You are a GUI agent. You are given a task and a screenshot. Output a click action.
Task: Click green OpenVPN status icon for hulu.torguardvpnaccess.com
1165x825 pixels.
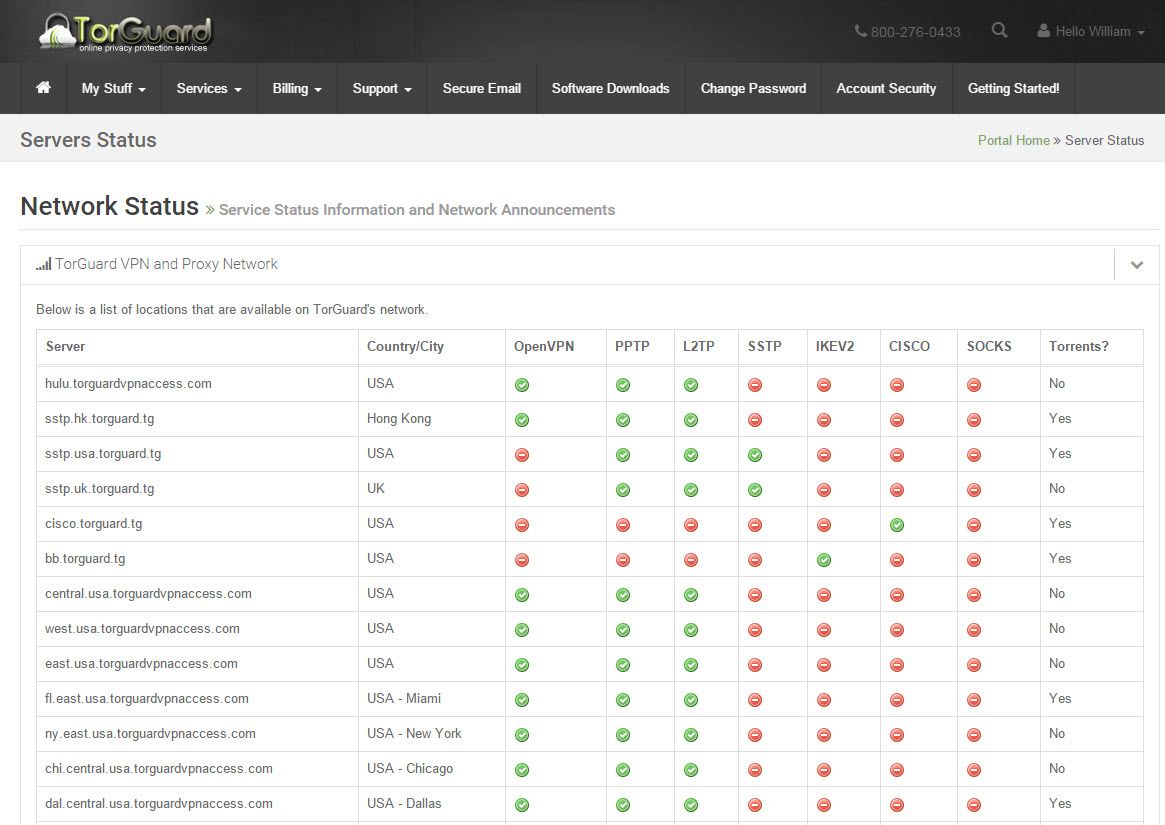(522, 385)
